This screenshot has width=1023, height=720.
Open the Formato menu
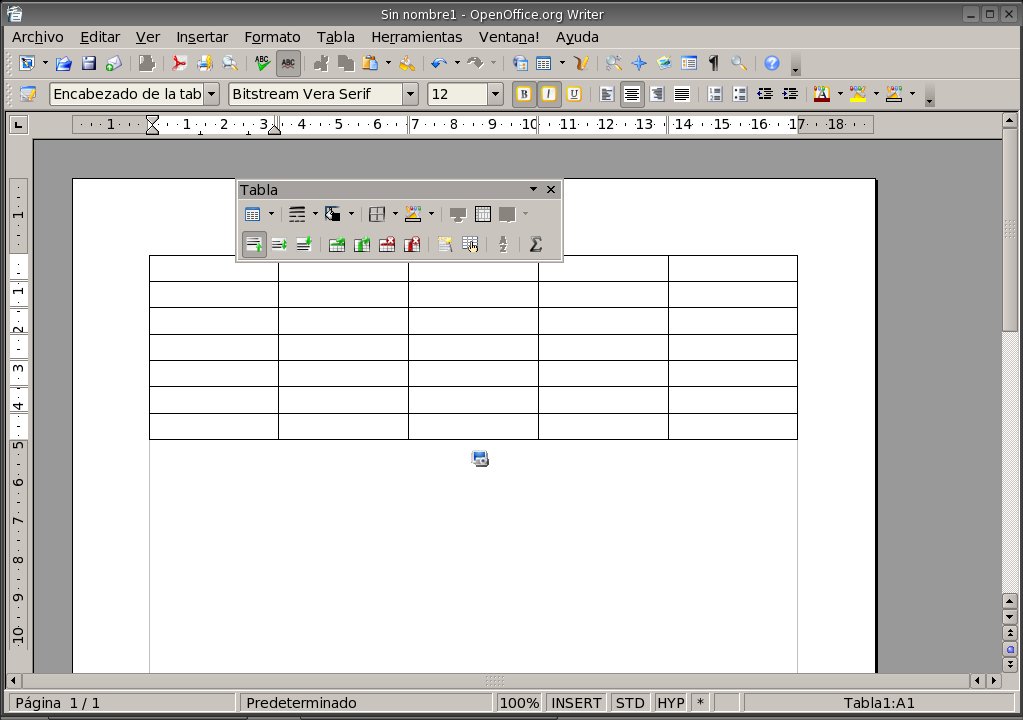coord(272,37)
